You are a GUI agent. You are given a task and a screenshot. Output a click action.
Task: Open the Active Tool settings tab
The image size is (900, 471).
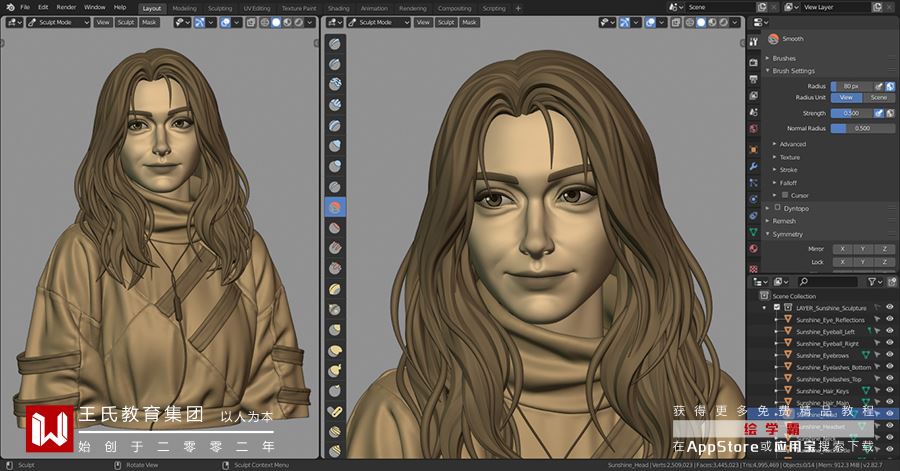[x=754, y=42]
